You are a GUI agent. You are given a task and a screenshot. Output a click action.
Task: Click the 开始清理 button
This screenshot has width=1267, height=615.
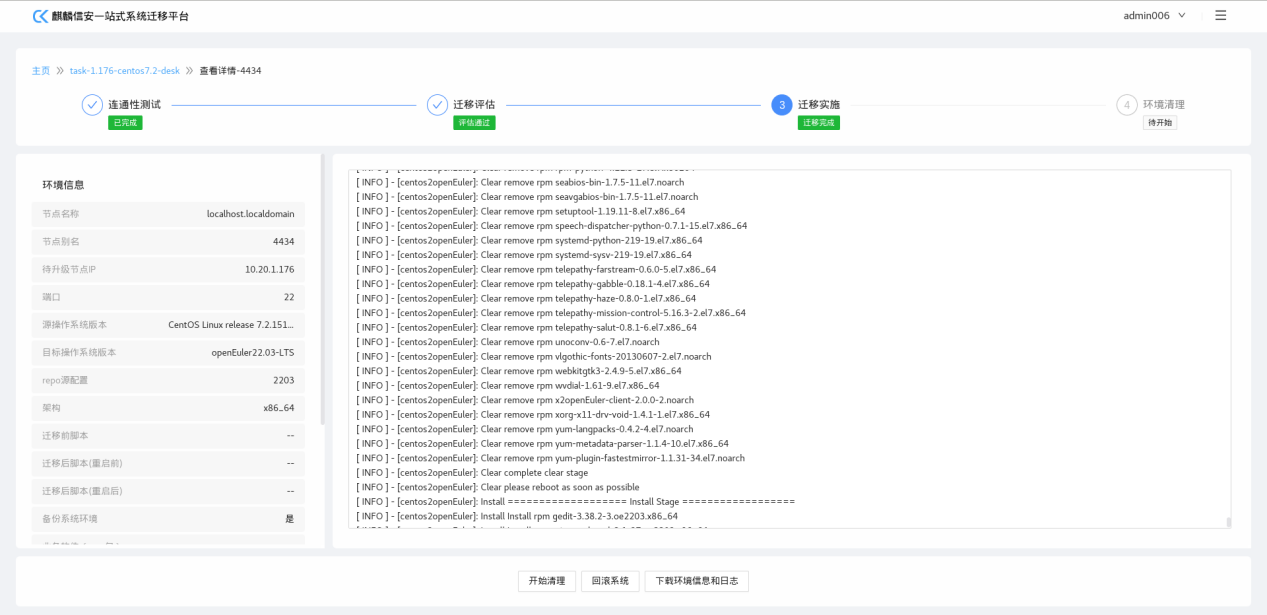(x=547, y=581)
